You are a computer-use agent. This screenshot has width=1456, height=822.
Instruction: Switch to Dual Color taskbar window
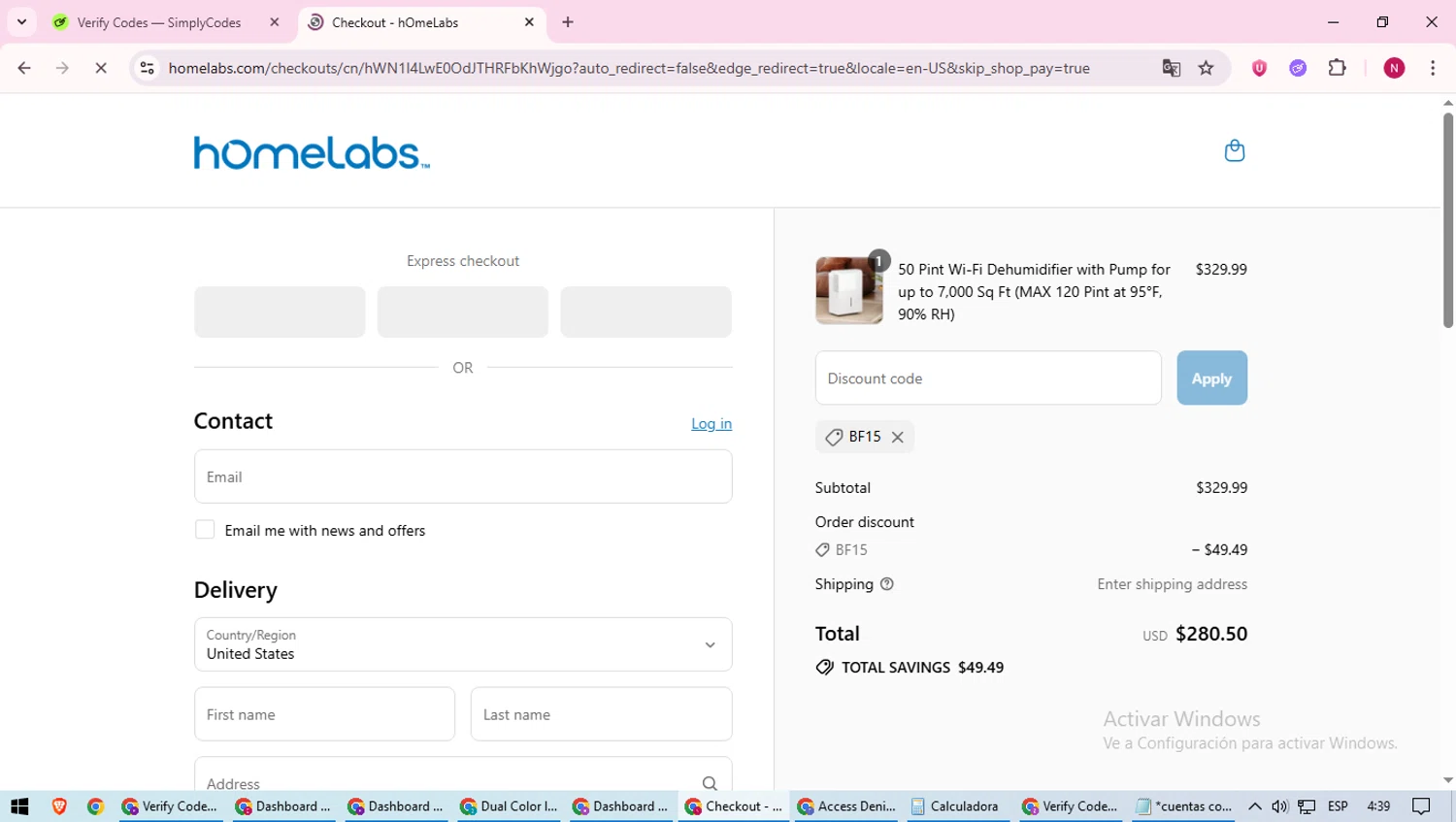coord(510,806)
